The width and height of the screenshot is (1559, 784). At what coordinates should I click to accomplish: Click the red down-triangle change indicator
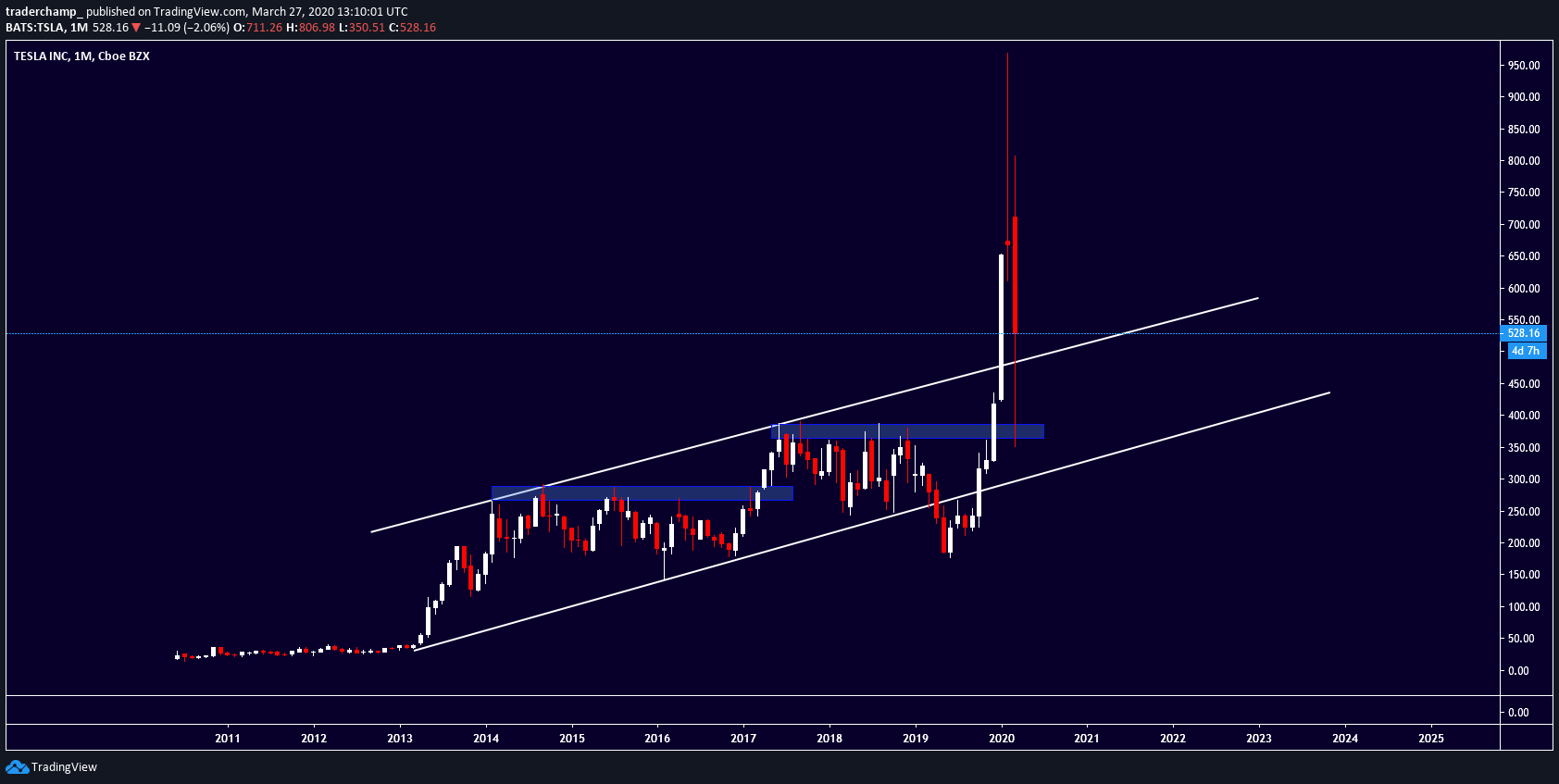(136, 28)
